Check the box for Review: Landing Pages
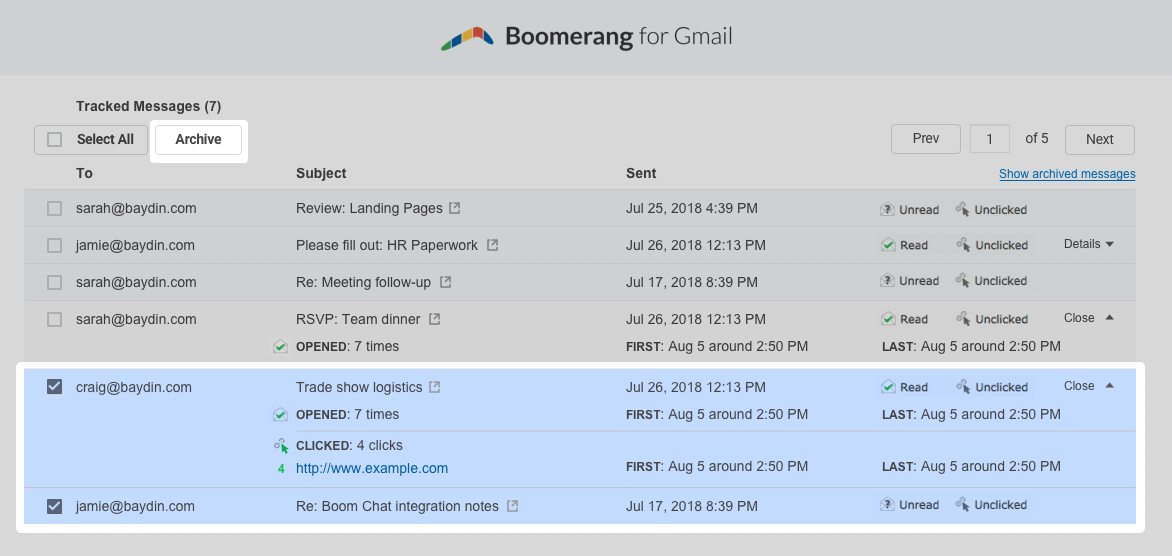1172x556 pixels. point(55,209)
